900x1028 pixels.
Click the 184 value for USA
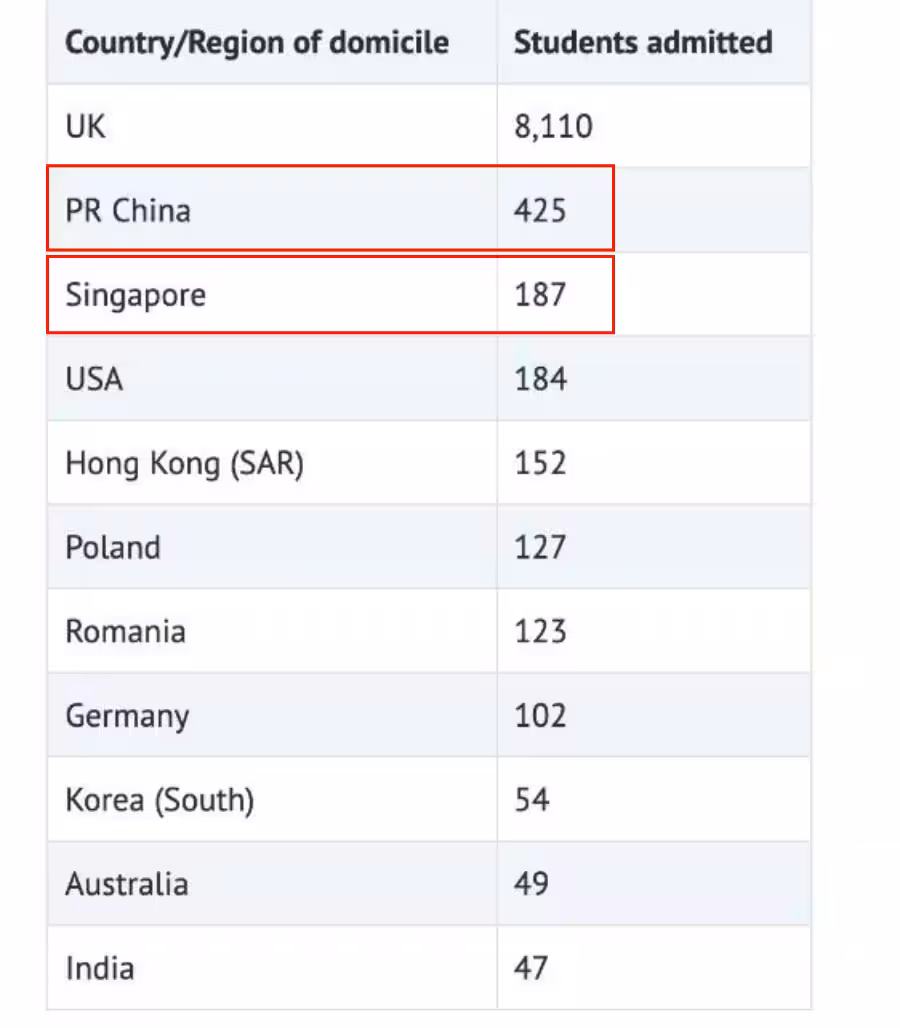(x=540, y=379)
